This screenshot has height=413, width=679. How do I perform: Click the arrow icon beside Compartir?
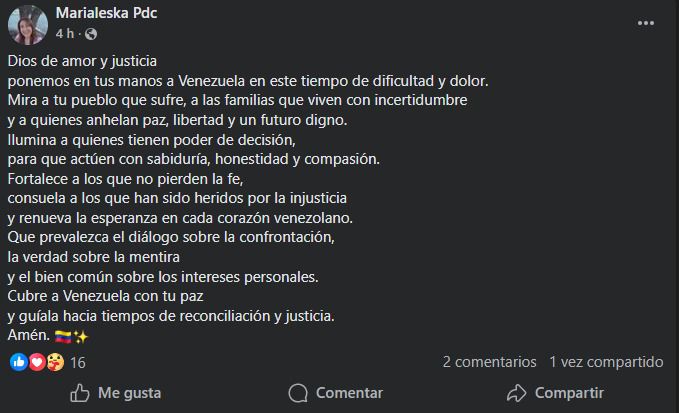click(516, 393)
